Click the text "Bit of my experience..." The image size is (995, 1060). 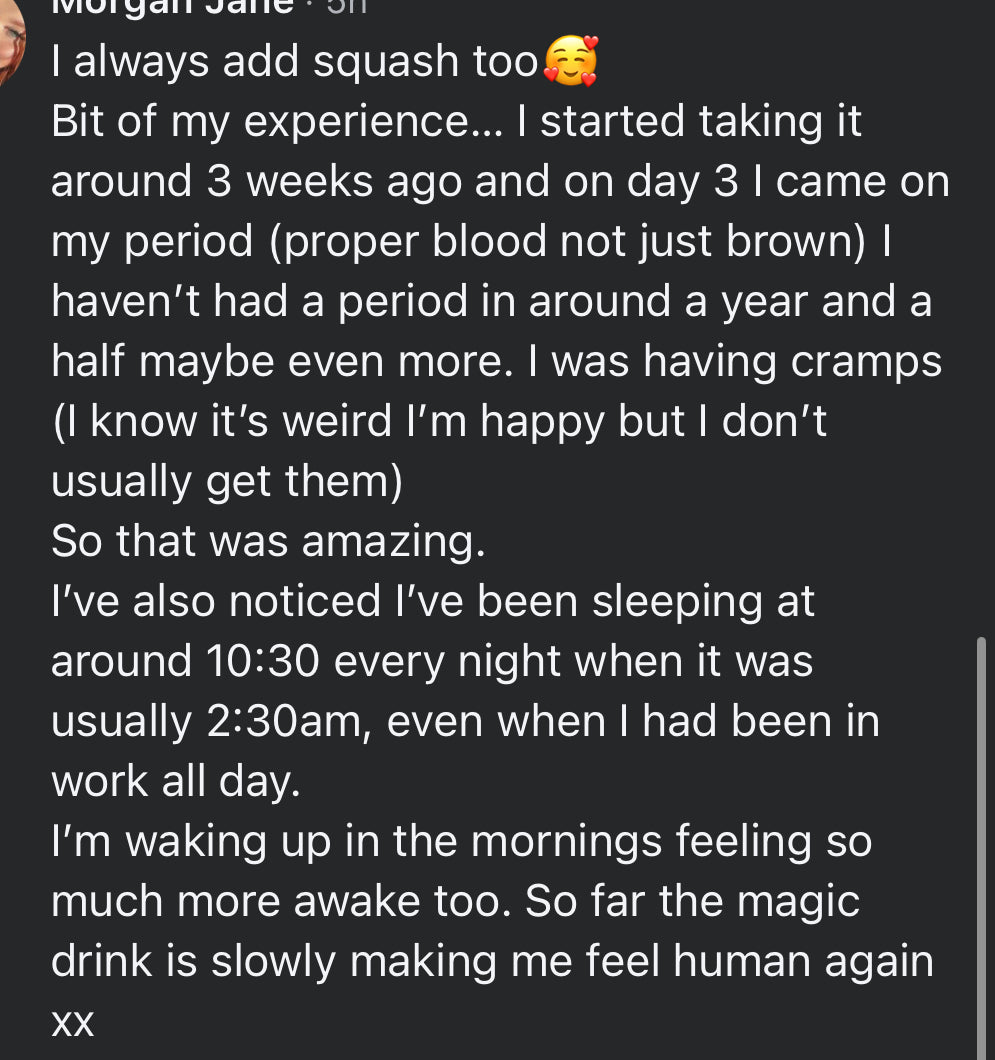click(x=278, y=123)
